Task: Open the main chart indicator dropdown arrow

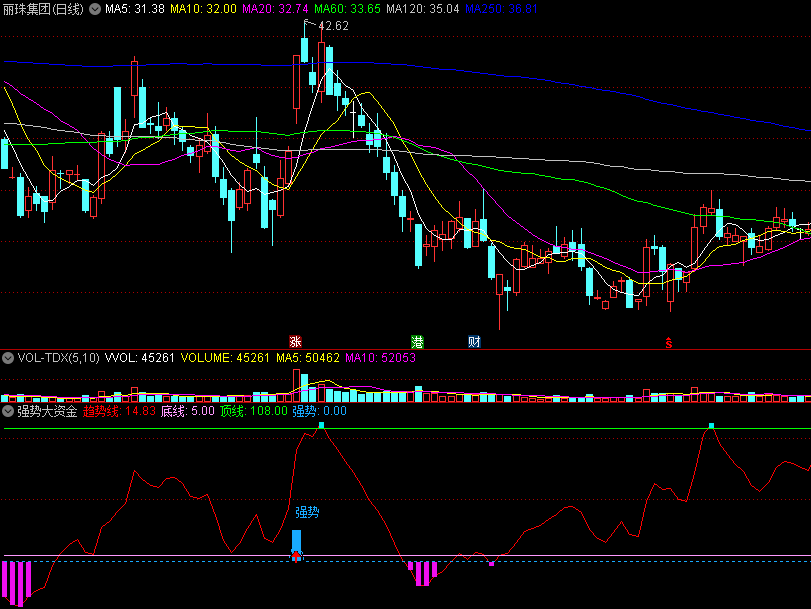Action: pos(95,9)
